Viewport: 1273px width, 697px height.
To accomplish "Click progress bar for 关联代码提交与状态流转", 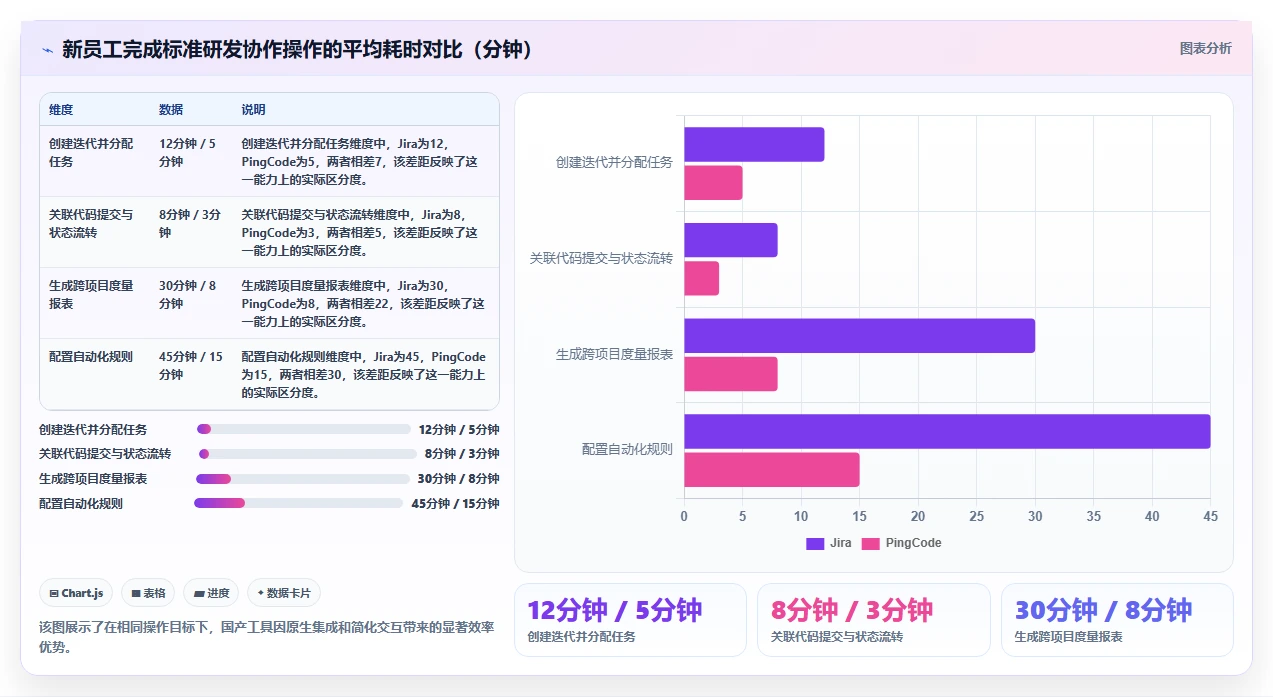I will tap(307, 454).
